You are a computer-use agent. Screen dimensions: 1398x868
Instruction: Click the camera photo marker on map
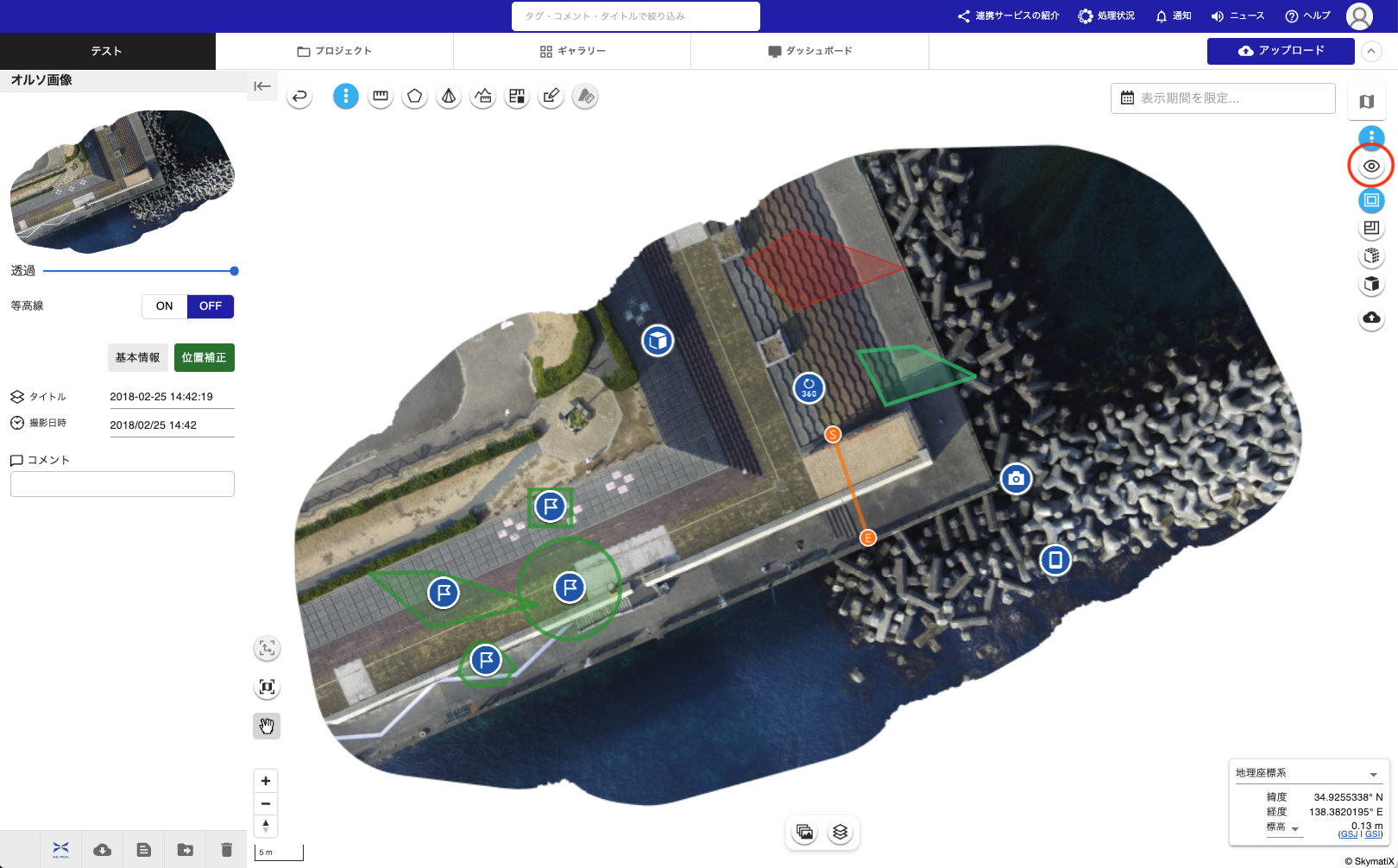(x=1016, y=479)
